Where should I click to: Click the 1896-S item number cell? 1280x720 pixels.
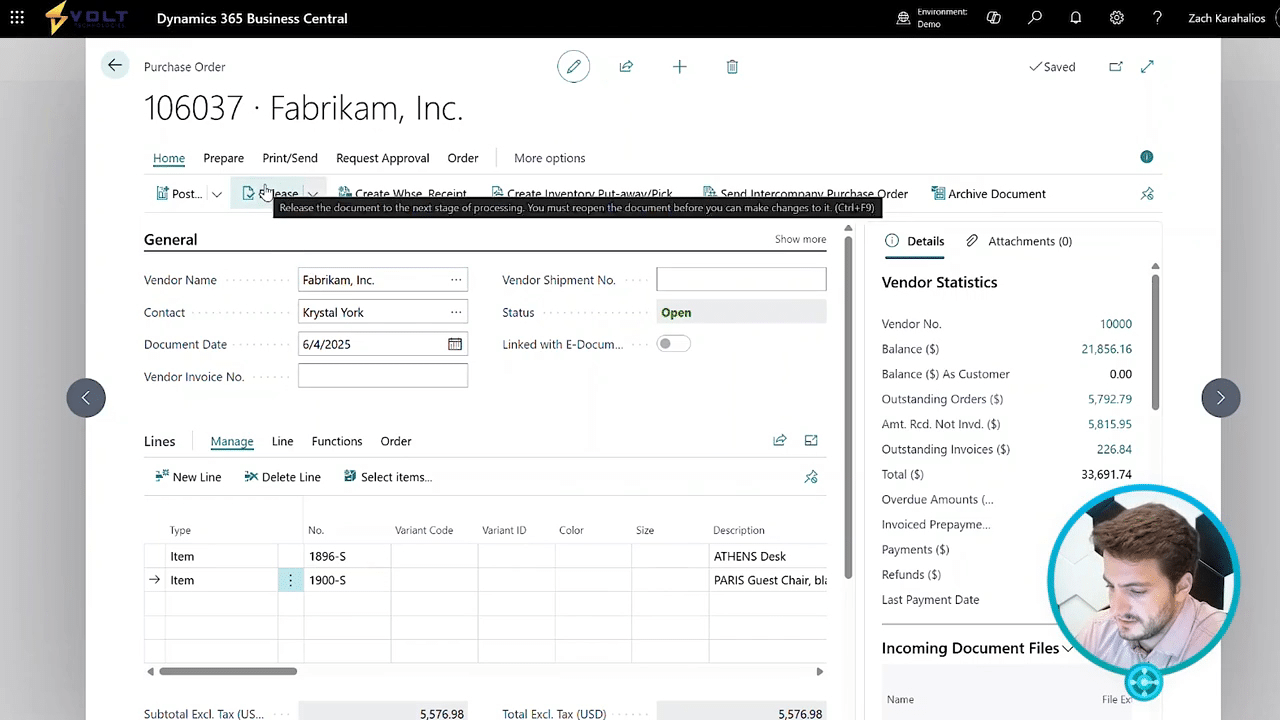(x=347, y=556)
